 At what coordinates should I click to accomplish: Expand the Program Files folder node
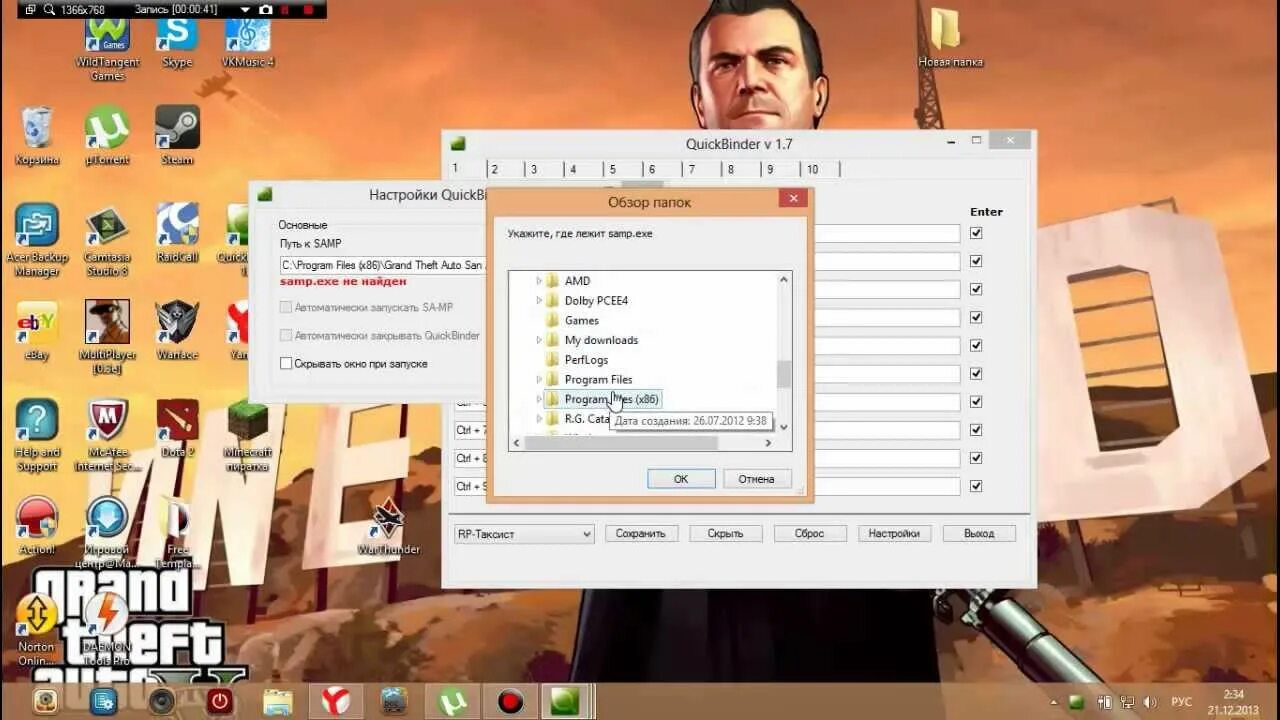point(539,379)
